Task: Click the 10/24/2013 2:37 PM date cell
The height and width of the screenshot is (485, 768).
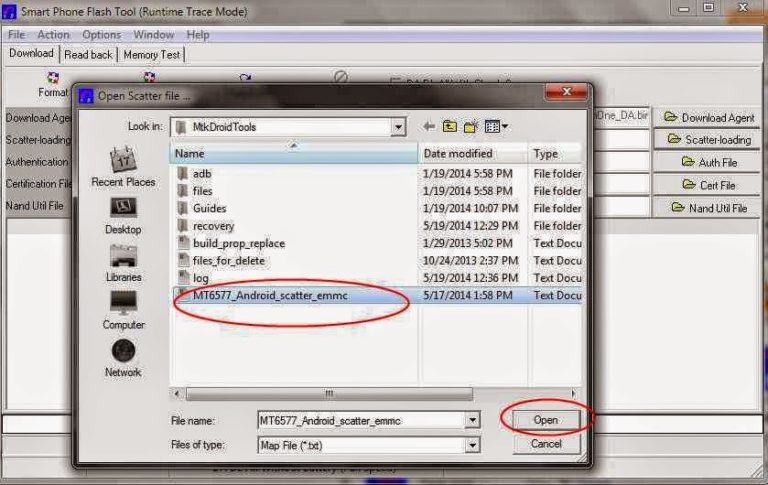Action: pyautogui.click(x=470, y=261)
